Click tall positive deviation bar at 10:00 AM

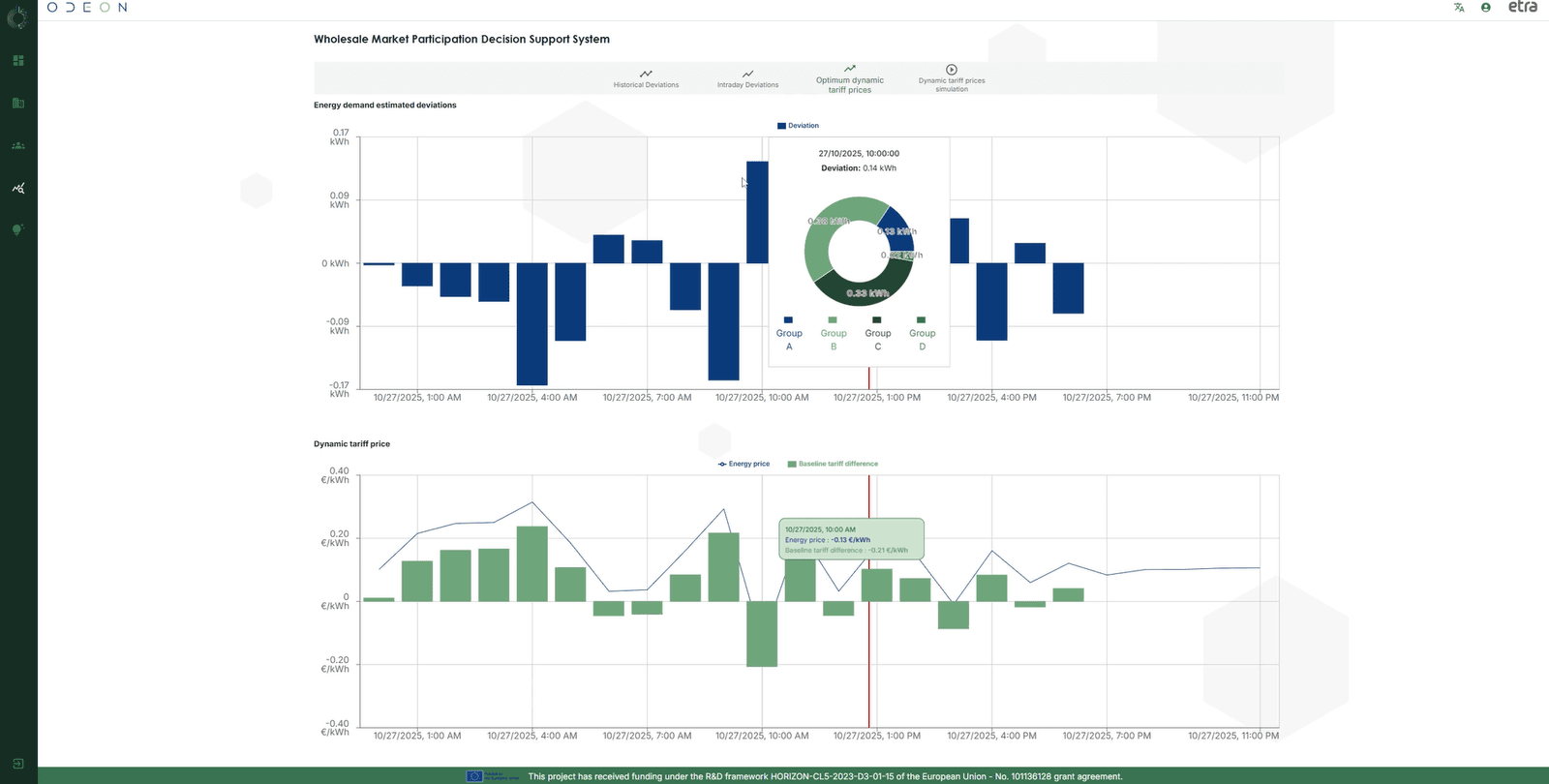(x=757, y=212)
